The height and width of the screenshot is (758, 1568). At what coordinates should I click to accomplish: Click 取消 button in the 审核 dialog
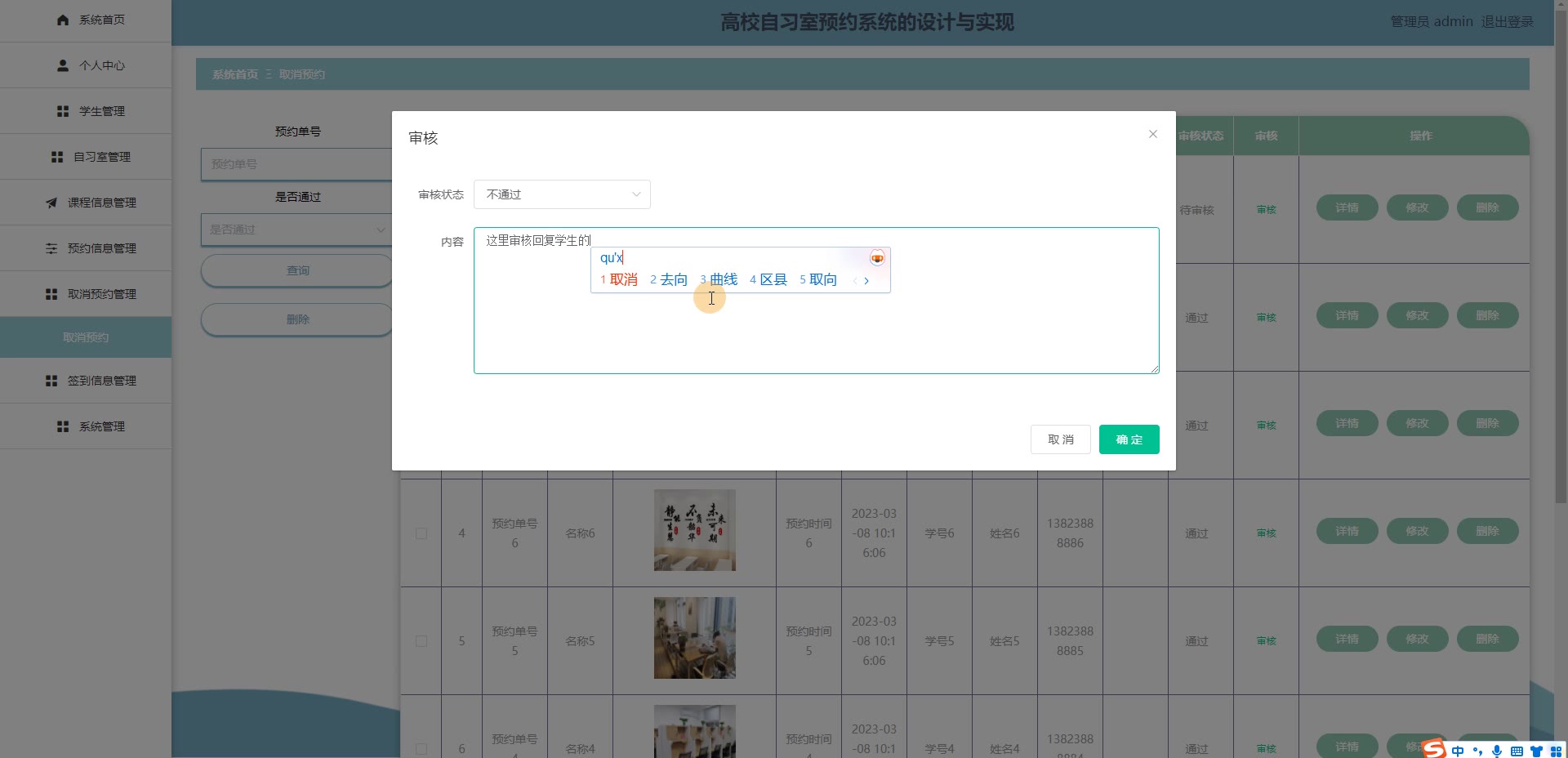1061,439
